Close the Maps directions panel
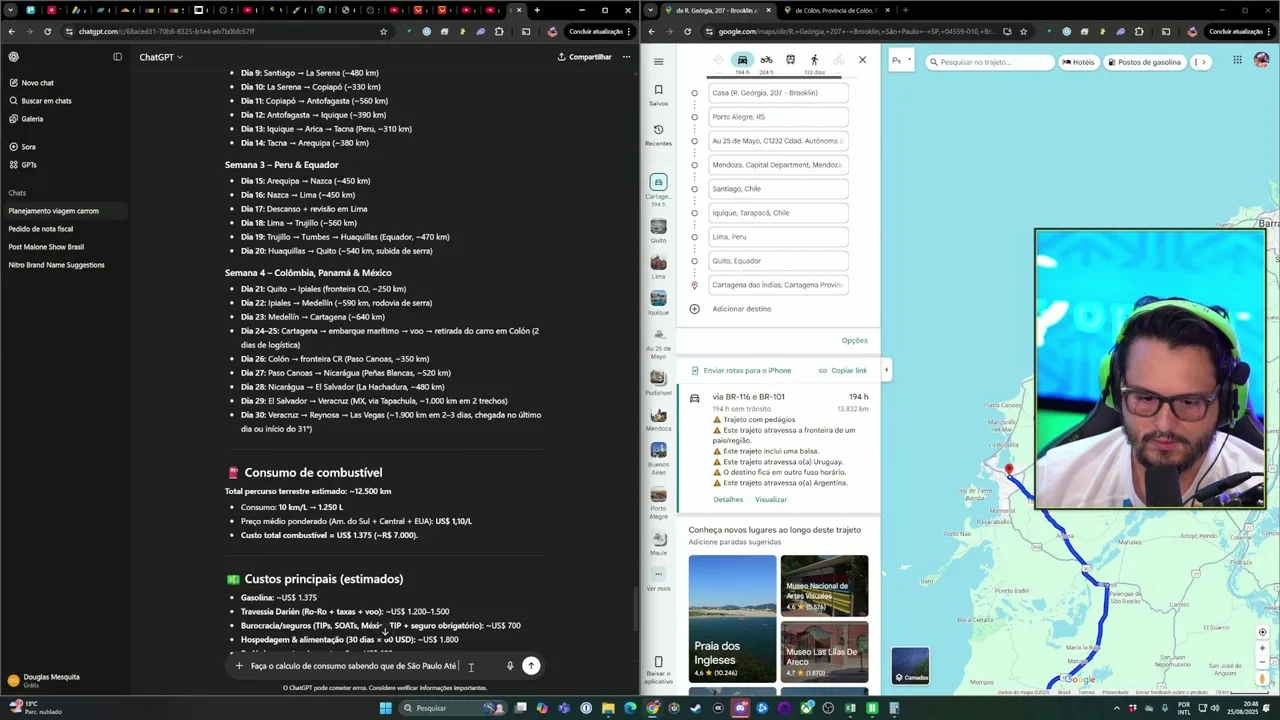 862,60
